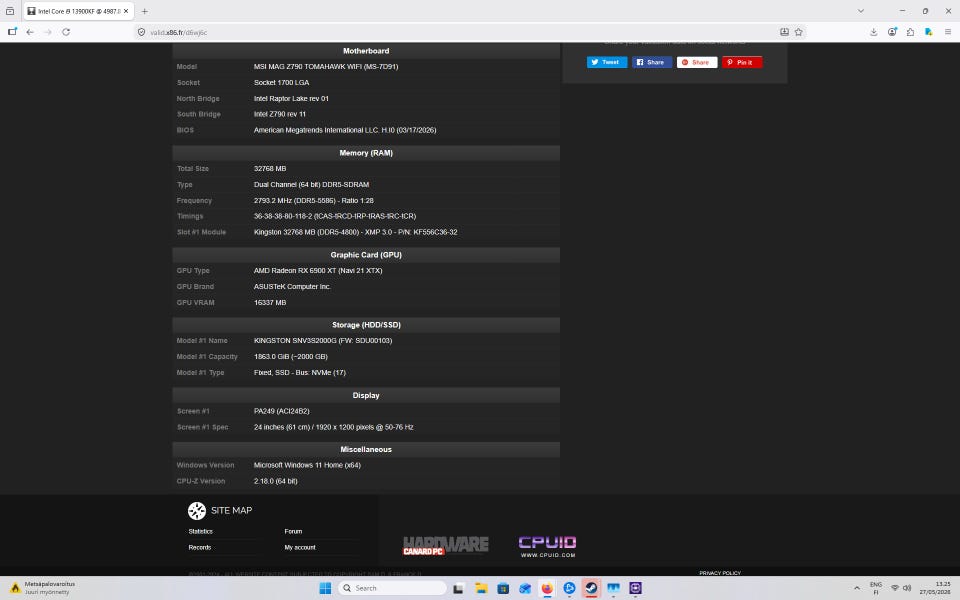The width and height of the screenshot is (960, 600).
Task: Expand the list all tabs chevron
Action: tap(861, 11)
